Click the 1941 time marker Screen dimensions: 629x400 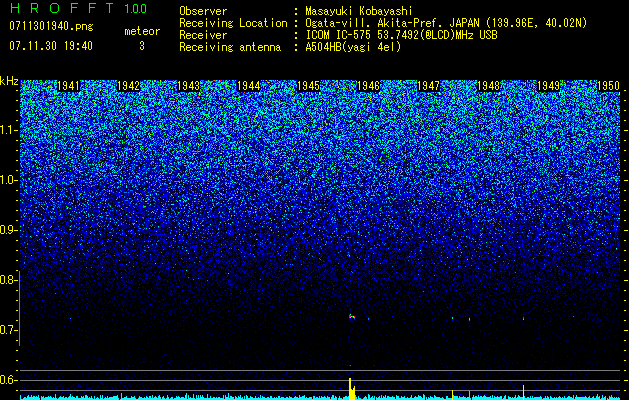pyautogui.click(x=68, y=86)
